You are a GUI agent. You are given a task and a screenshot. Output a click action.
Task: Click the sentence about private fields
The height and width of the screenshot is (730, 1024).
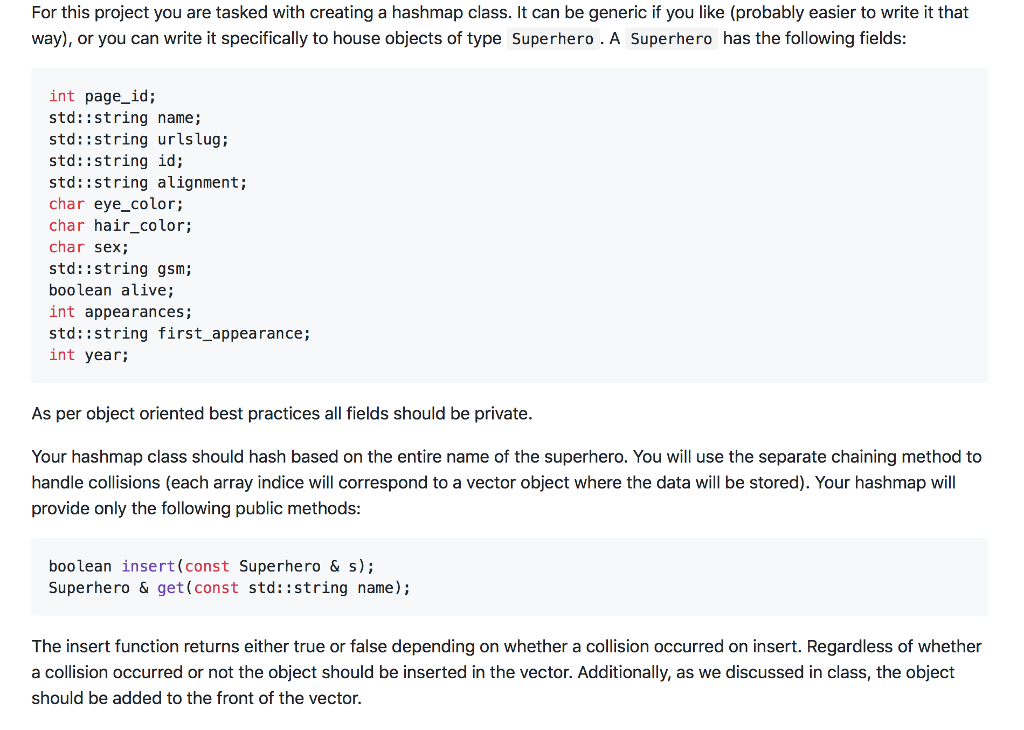282,414
